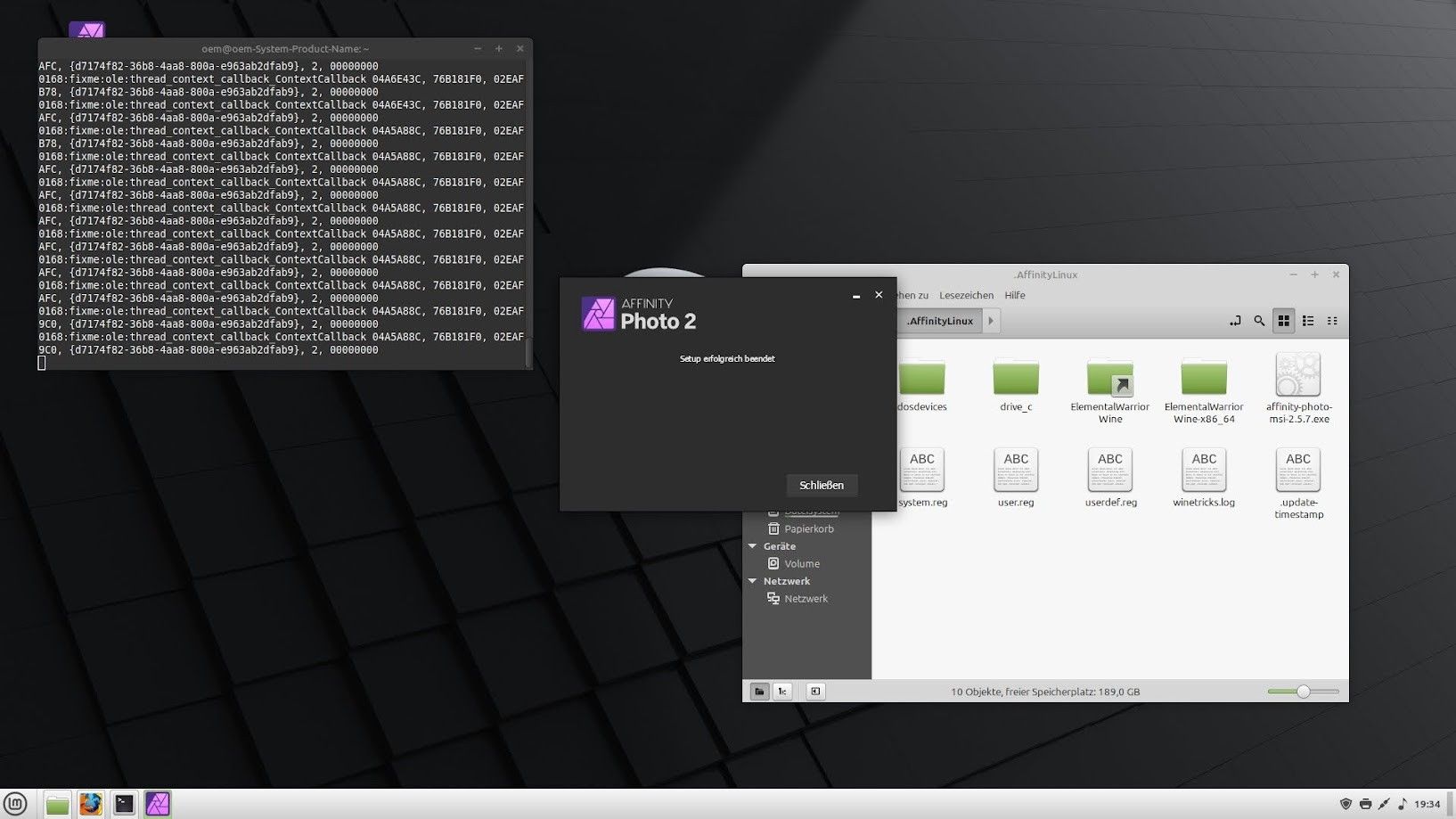Click the path bar forward arrow
This screenshot has height=819, width=1456.
click(991, 321)
